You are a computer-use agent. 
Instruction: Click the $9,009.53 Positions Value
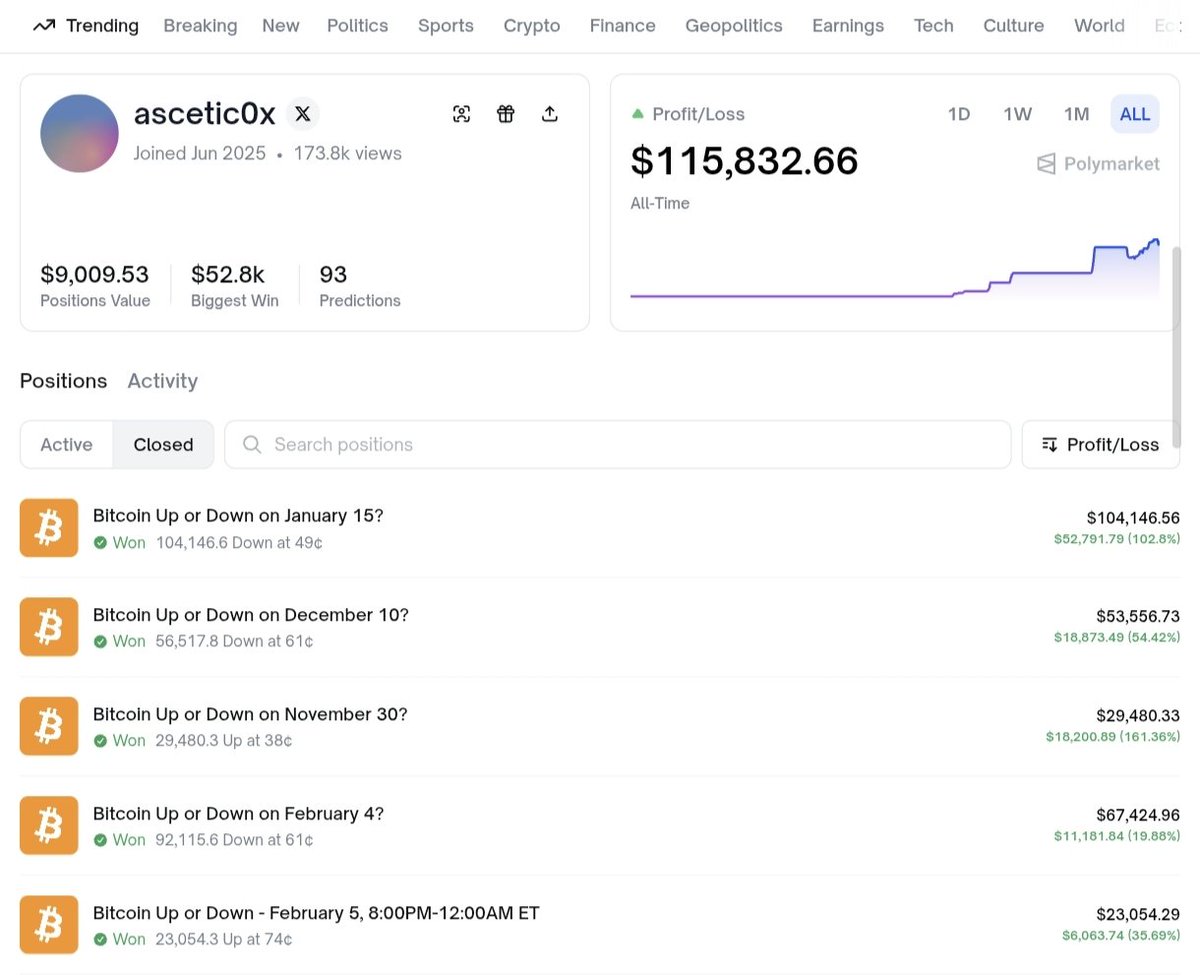(x=95, y=274)
